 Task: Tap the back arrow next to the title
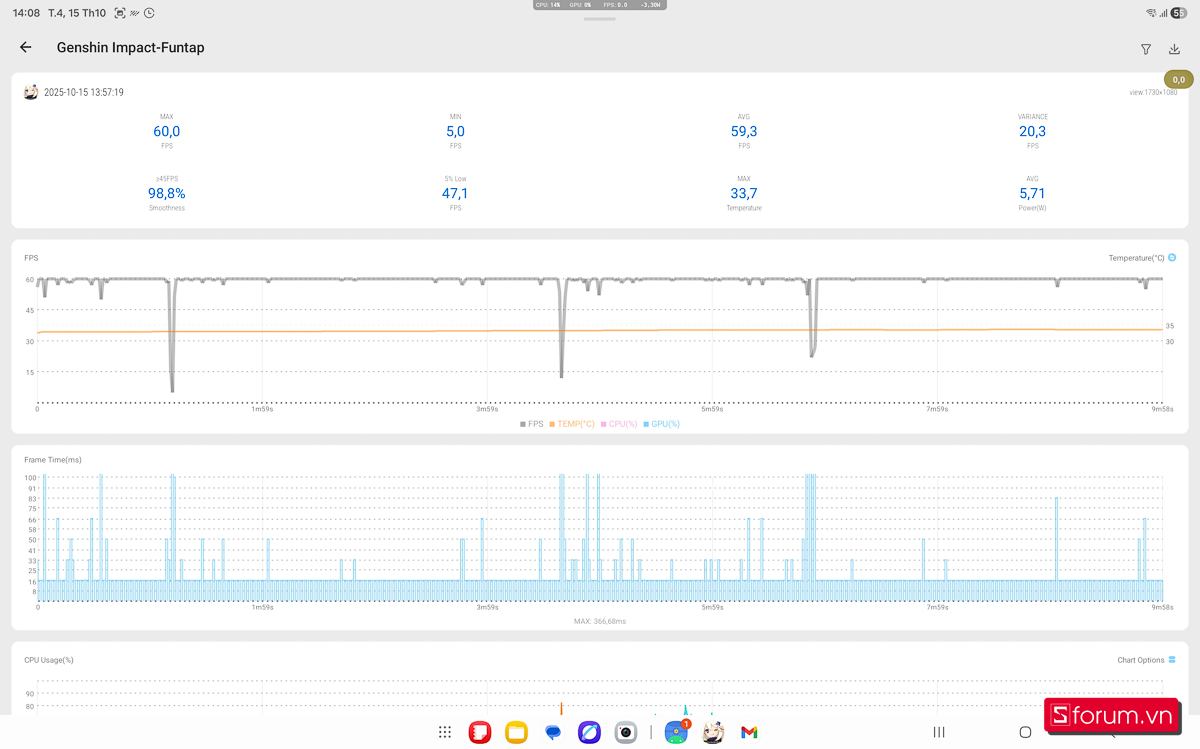[26, 47]
